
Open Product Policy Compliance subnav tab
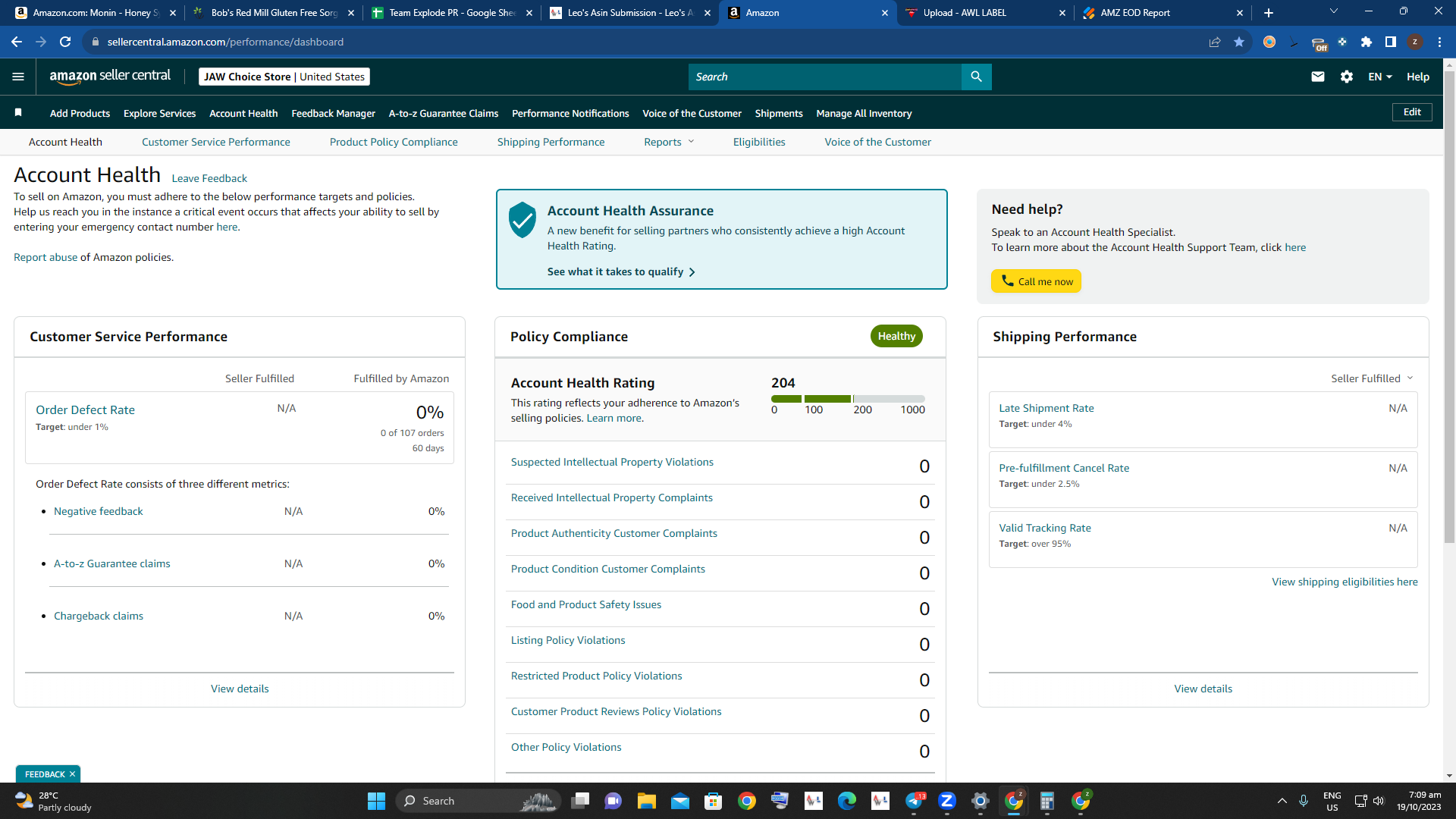(394, 142)
